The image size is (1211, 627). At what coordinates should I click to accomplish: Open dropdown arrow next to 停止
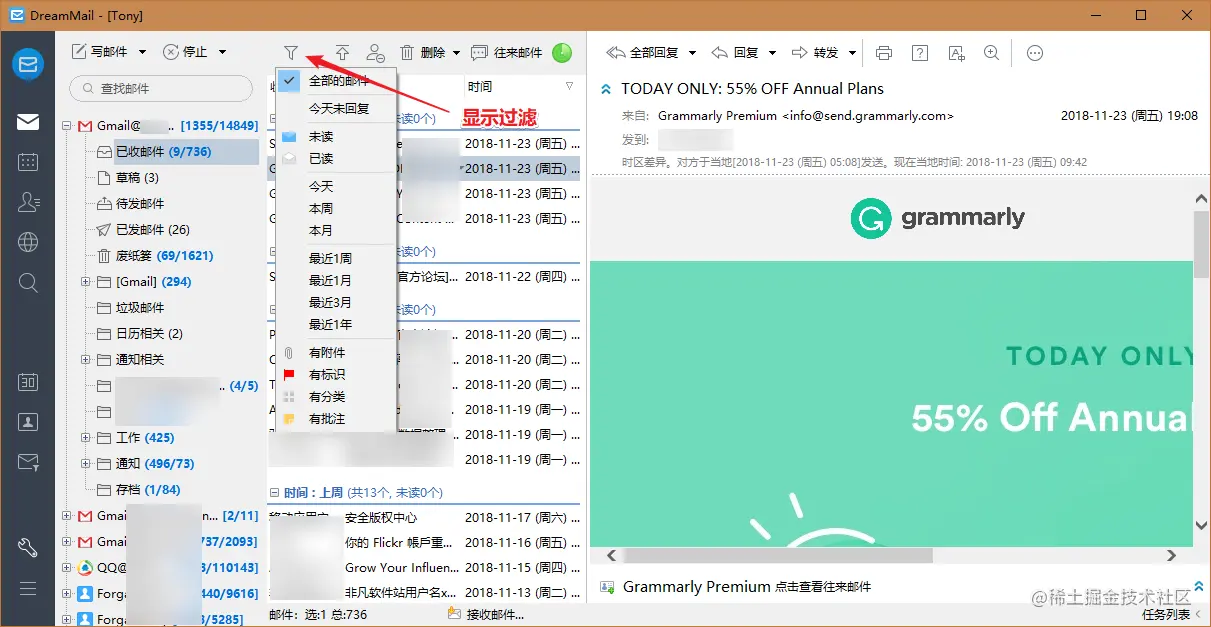(222, 52)
